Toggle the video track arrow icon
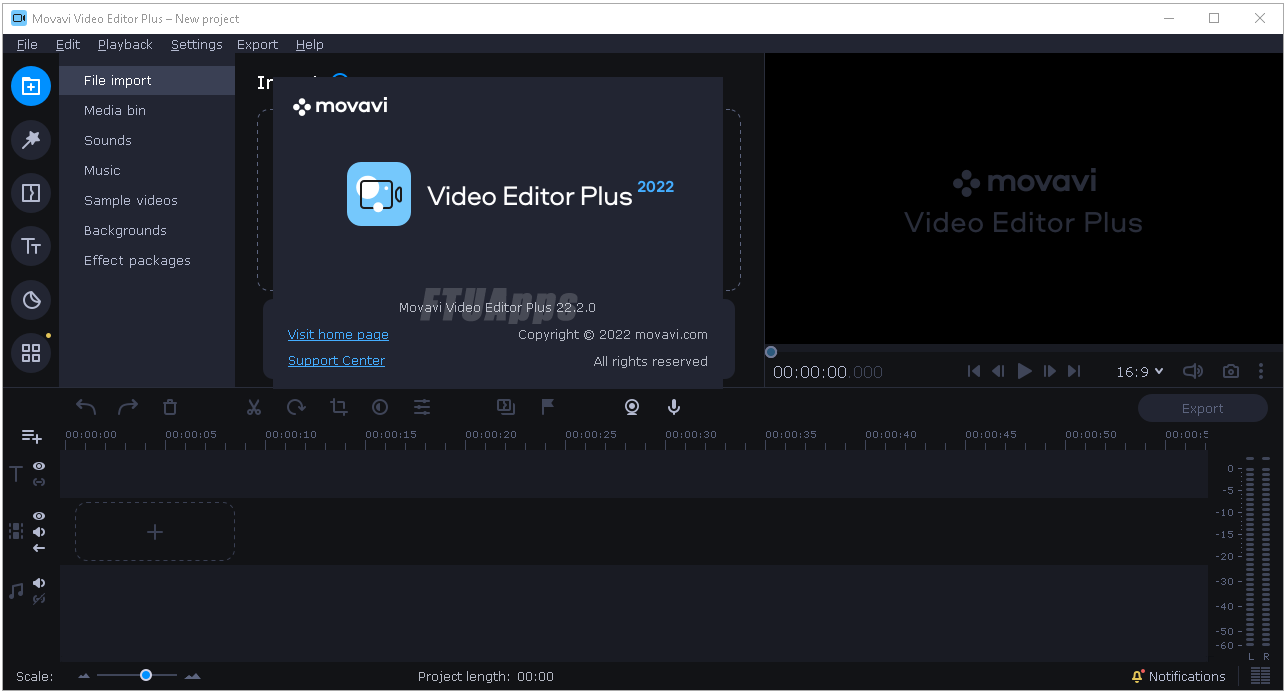 [39, 548]
